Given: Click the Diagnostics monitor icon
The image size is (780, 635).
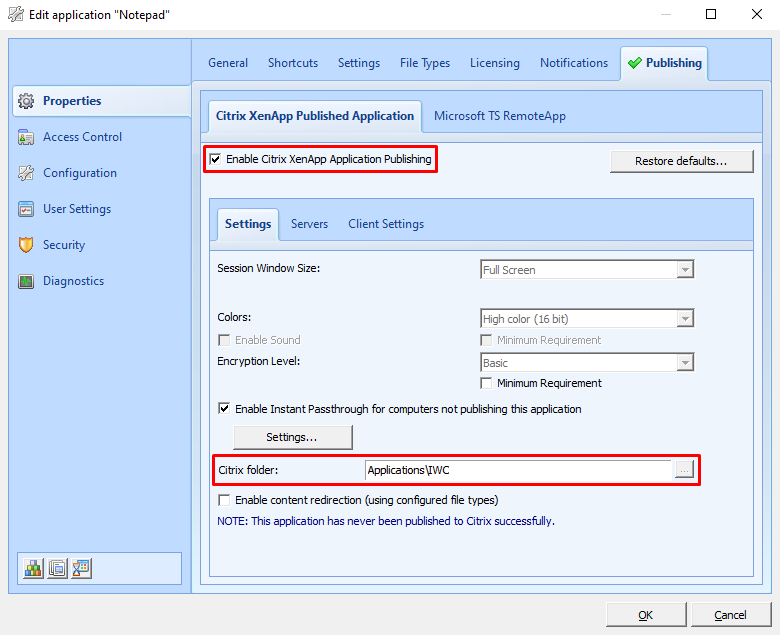Looking at the screenshot, I should click(26, 281).
